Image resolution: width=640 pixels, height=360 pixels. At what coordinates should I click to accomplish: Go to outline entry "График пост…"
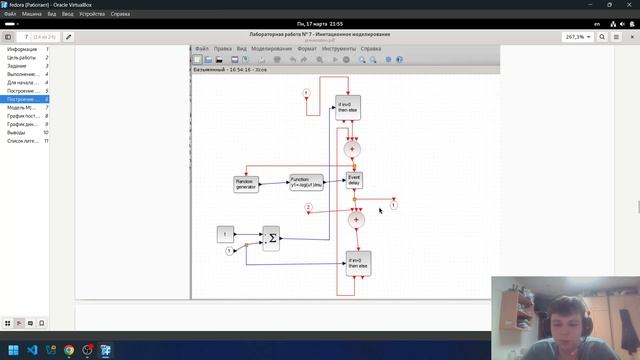[x=24, y=116]
